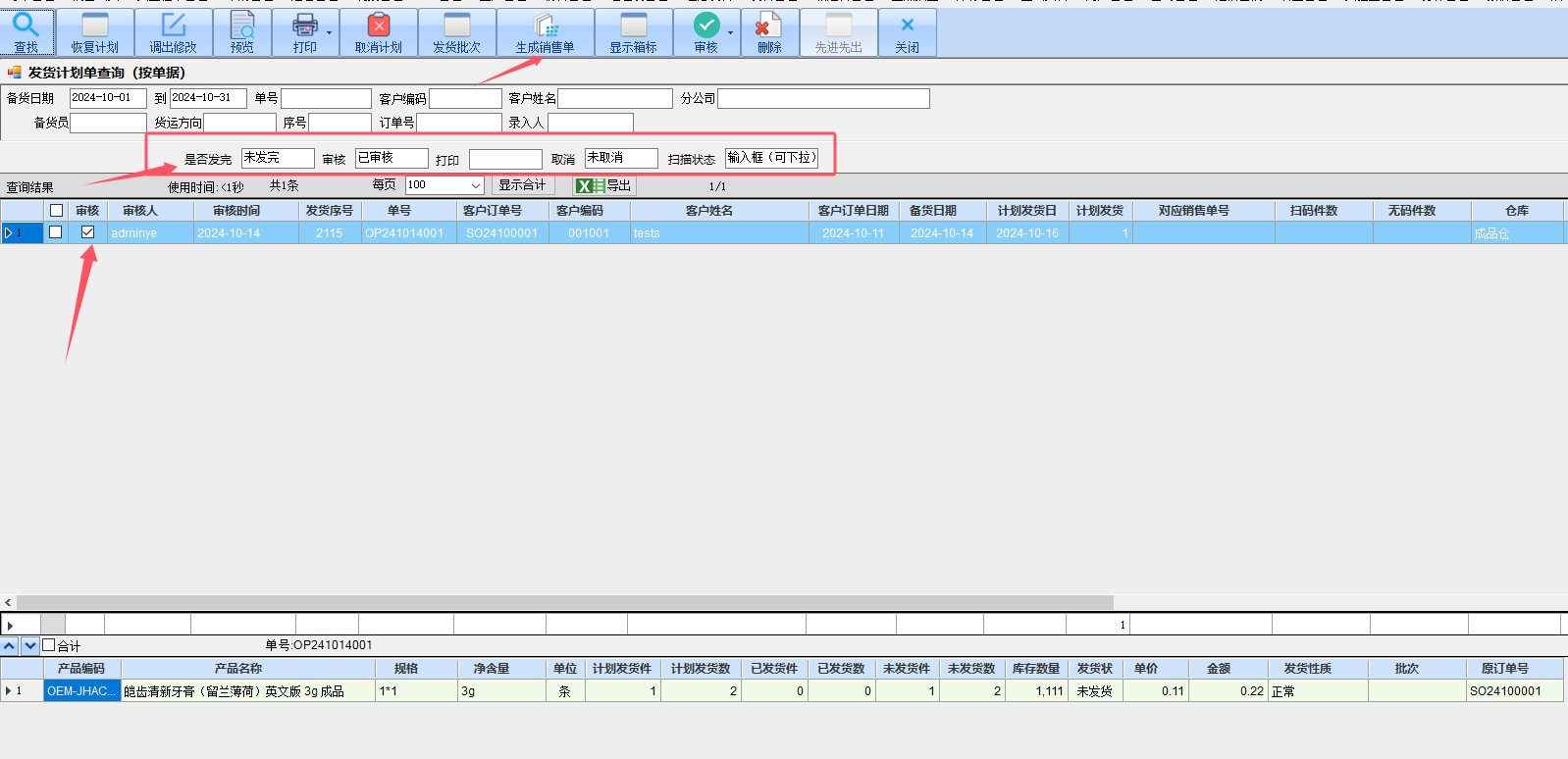Image resolution: width=1568 pixels, height=759 pixels.
Task: Click the 显示箱标 show box label icon
Action: 634,25
